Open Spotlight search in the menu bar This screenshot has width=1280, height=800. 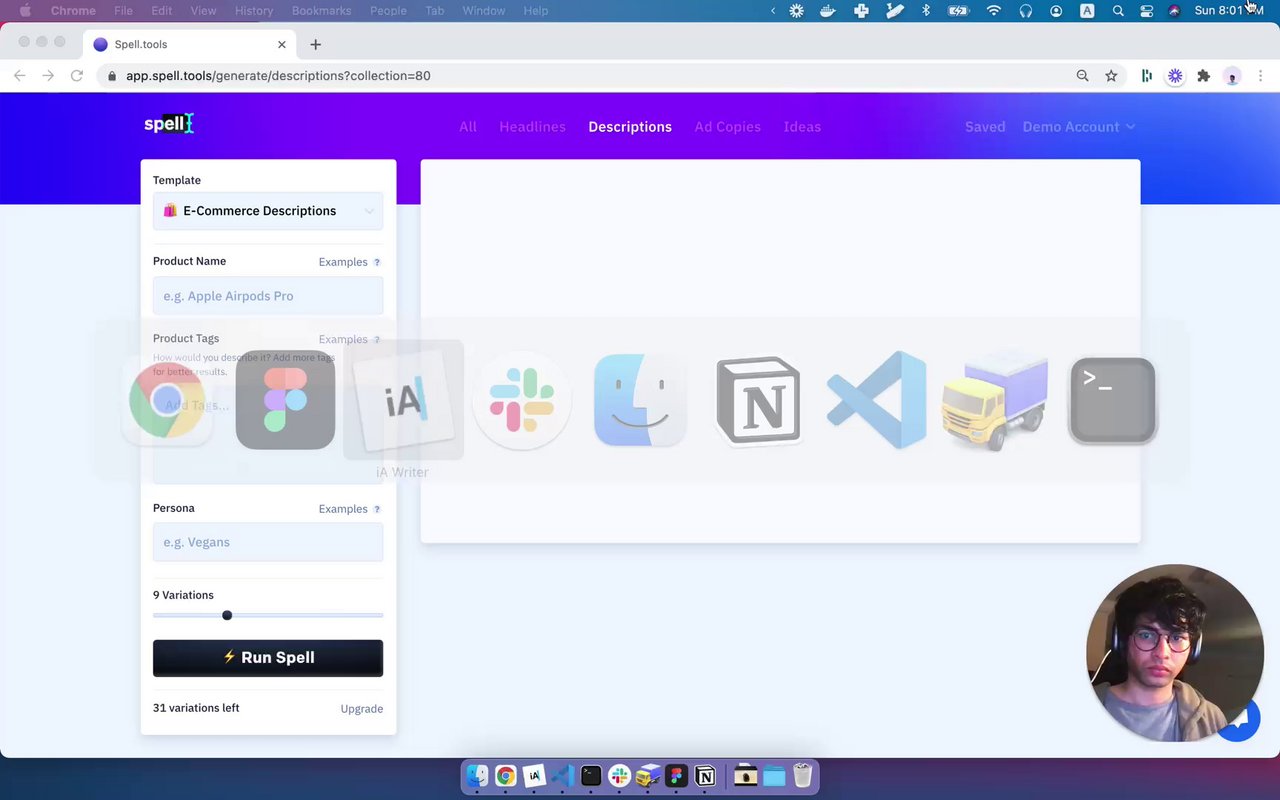(1118, 11)
